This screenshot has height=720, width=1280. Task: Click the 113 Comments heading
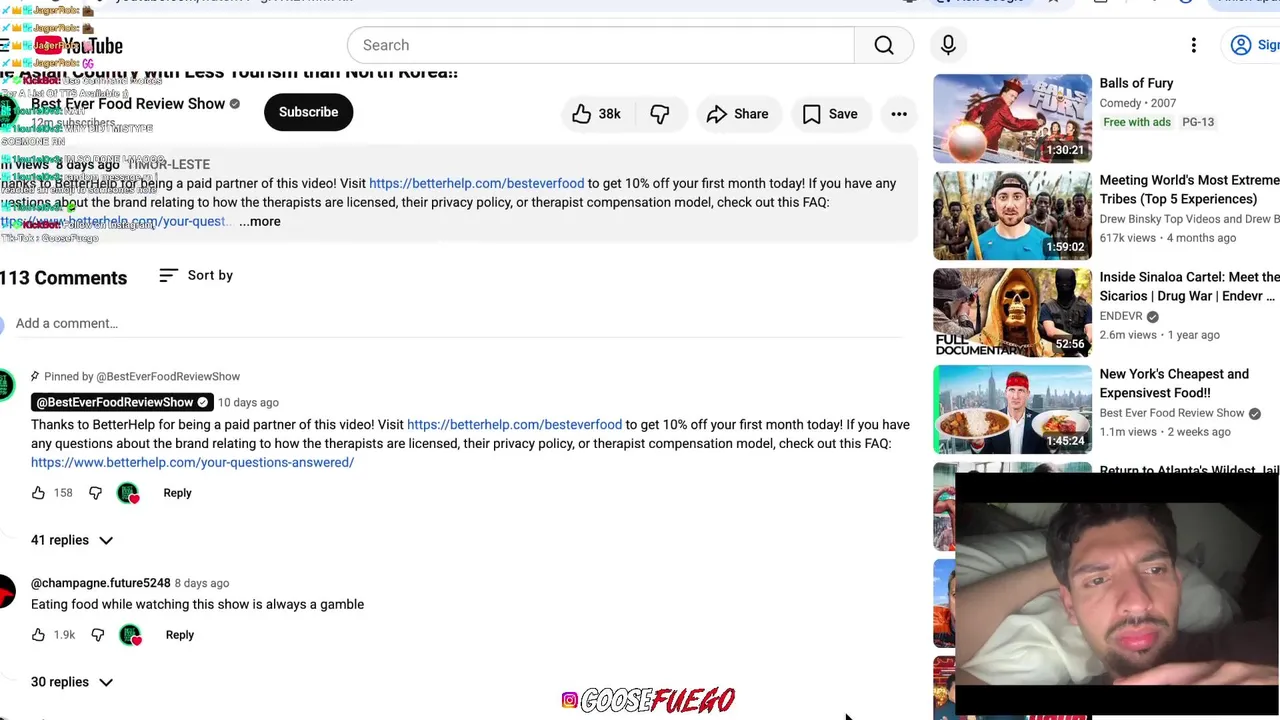[63, 278]
